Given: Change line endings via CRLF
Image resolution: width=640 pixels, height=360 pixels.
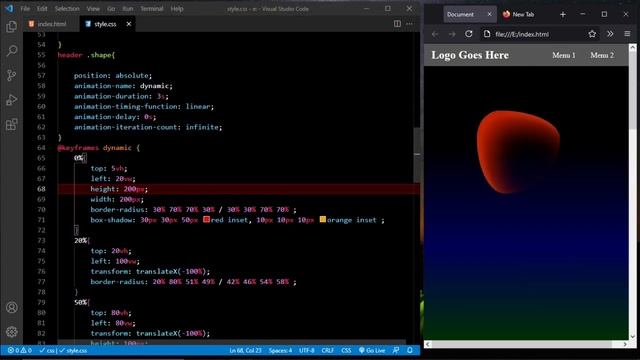Looking at the screenshot, I should [x=327, y=350].
